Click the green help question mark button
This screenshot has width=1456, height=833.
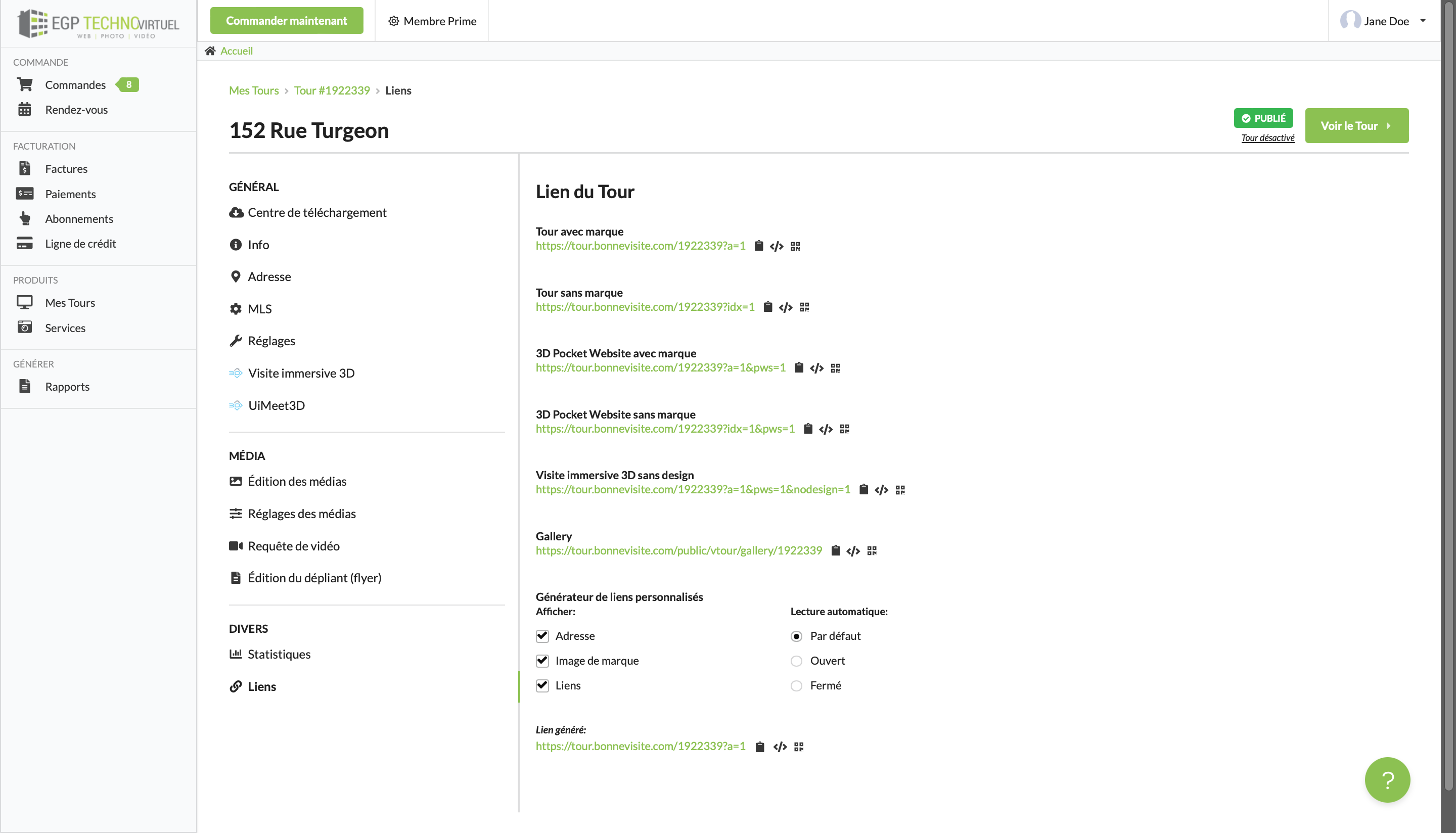(x=1387, y=779)
